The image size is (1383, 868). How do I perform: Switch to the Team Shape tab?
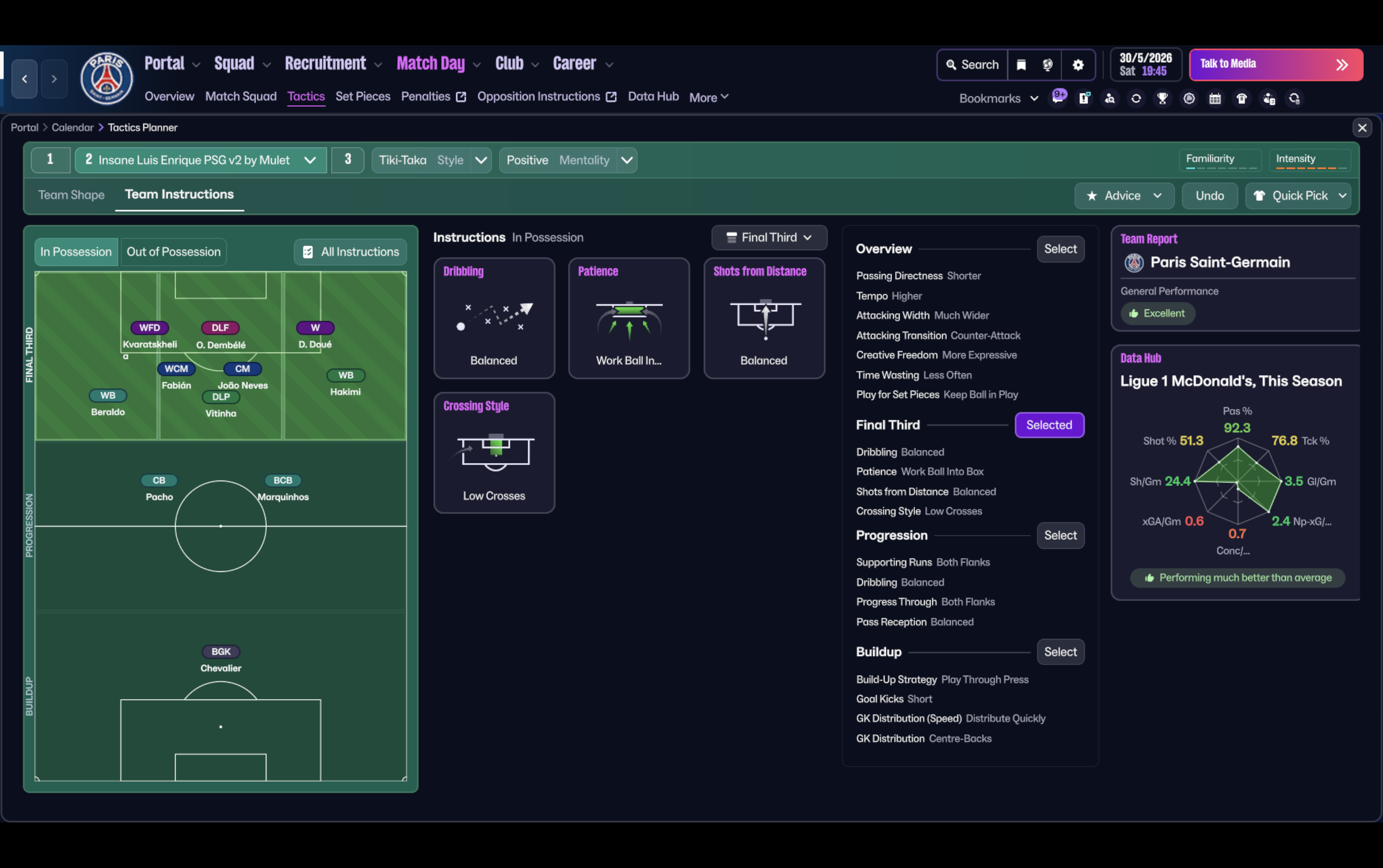[x=71, y=195]
